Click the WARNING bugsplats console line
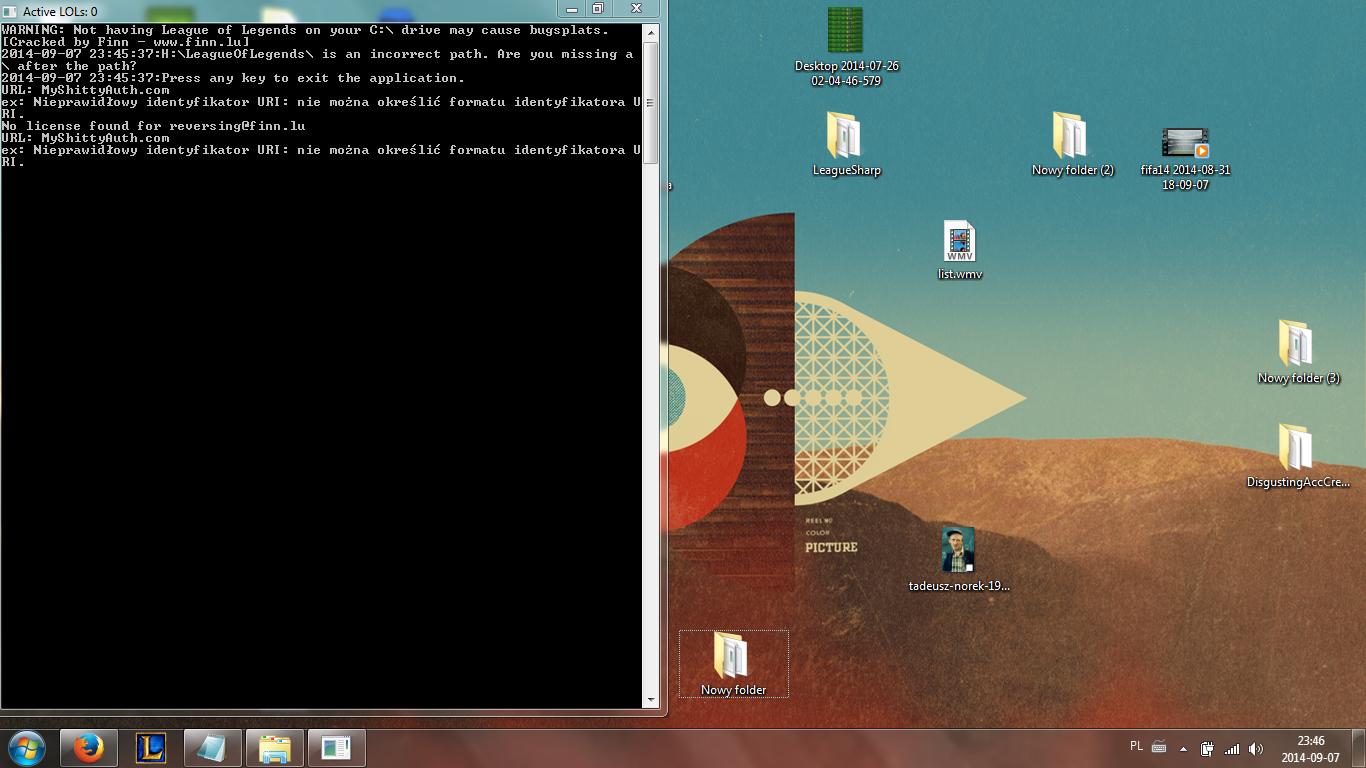This screenshot has width=1366, height=768. [x=305, y=30]
